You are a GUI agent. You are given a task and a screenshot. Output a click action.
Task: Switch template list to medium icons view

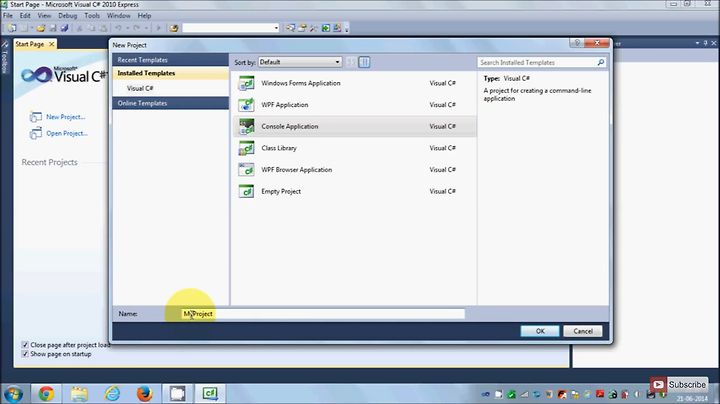[364, 62]
